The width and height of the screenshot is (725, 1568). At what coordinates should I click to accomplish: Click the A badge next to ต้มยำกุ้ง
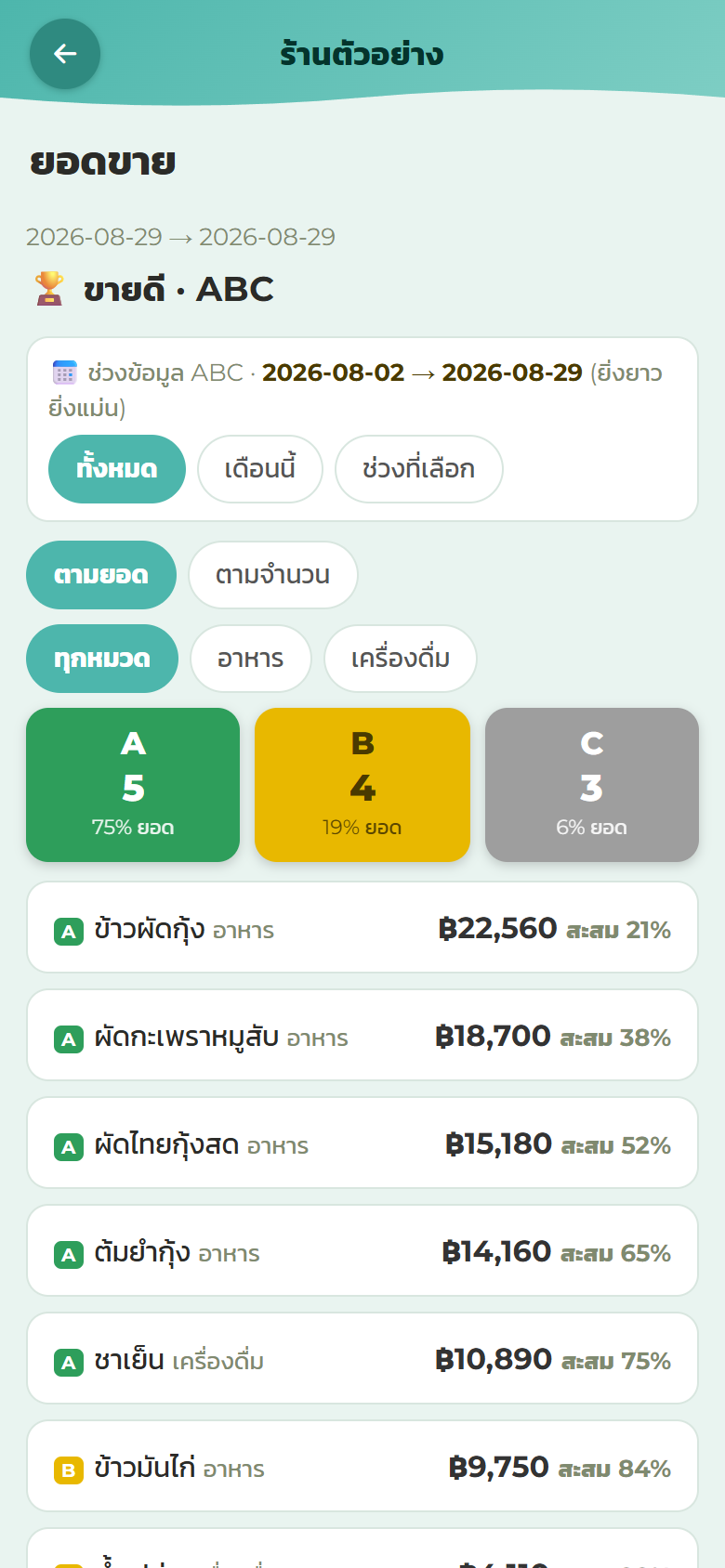[69, 1254]
